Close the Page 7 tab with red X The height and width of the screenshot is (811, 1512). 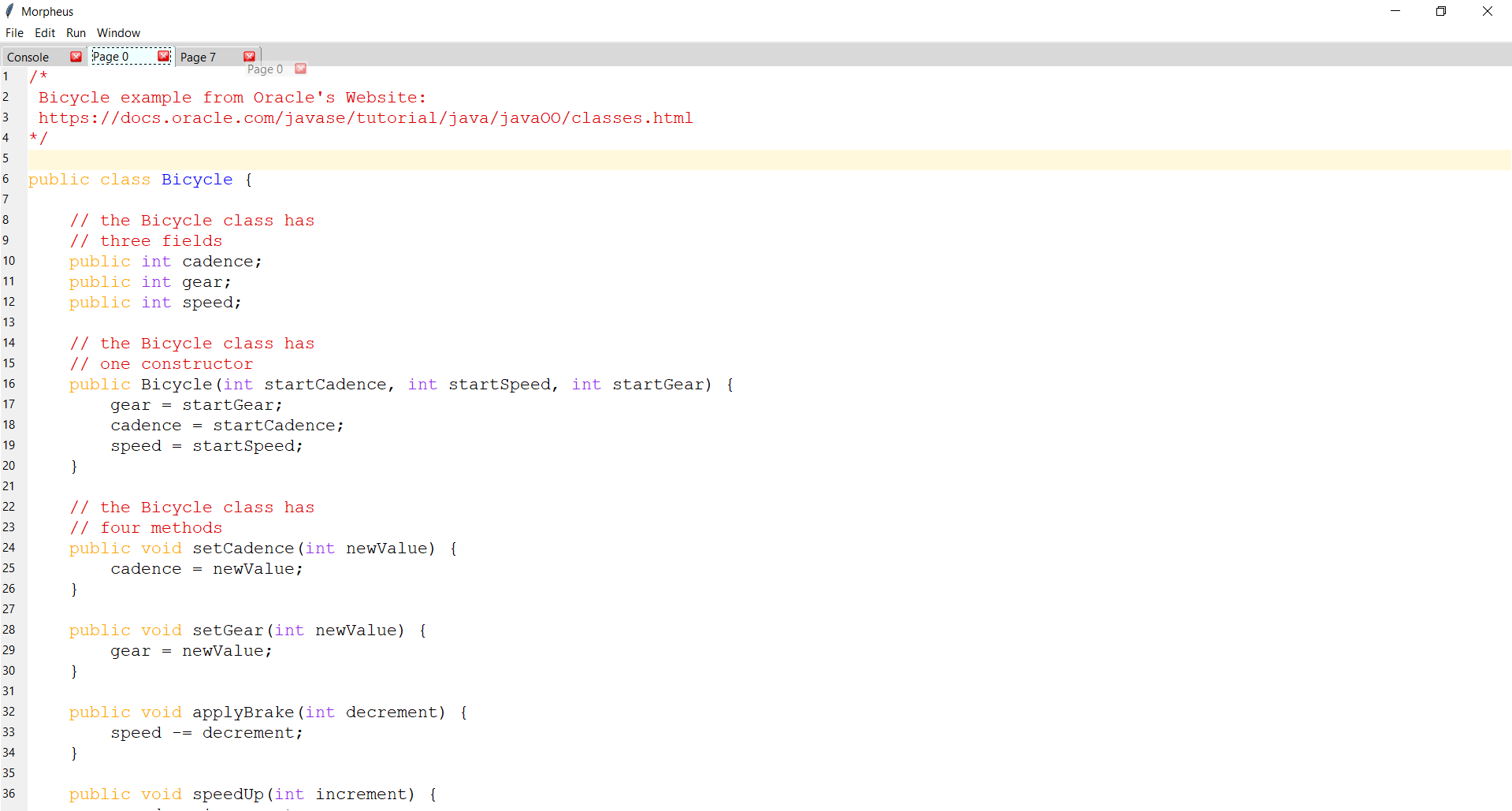(249, 57)
